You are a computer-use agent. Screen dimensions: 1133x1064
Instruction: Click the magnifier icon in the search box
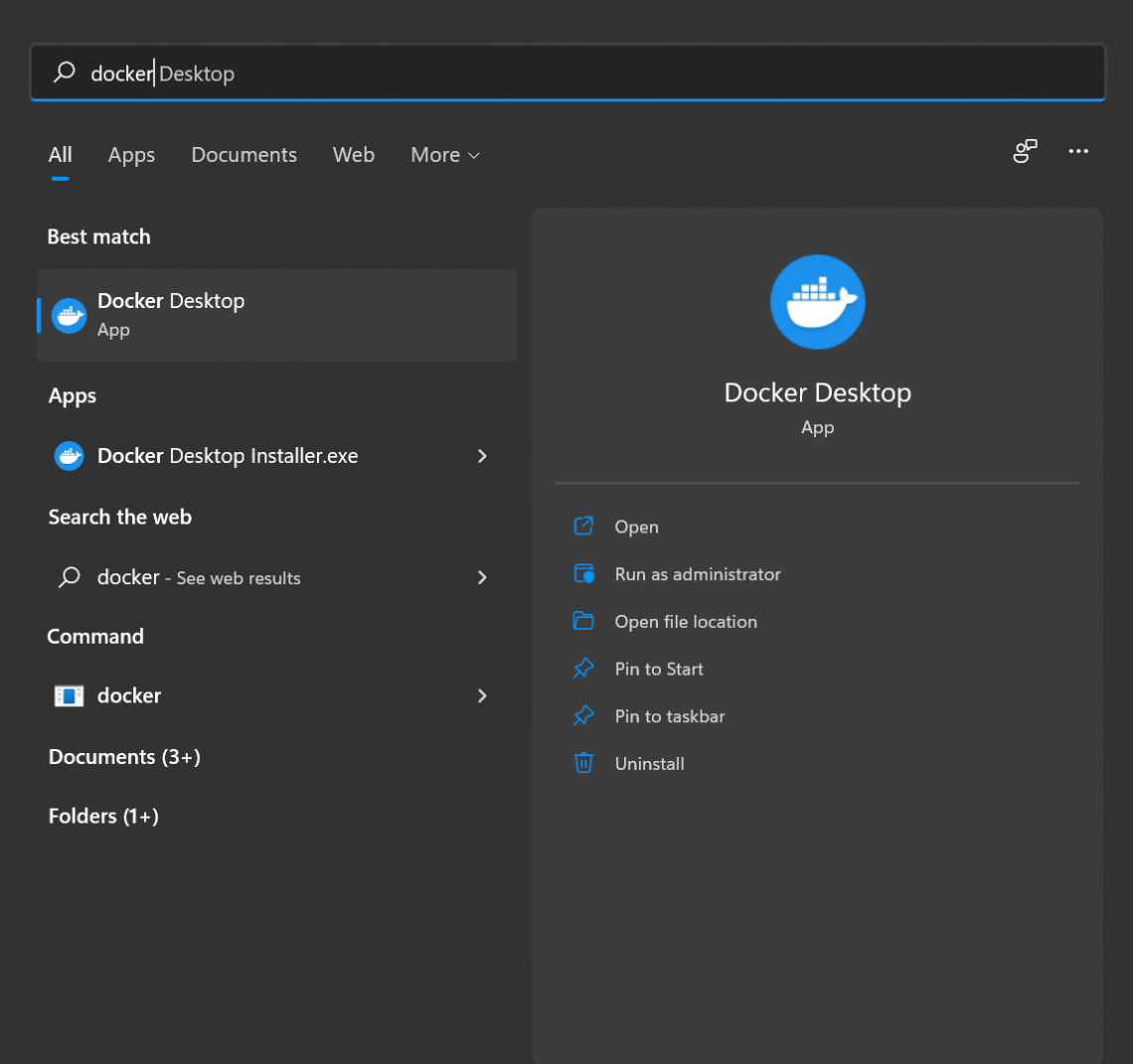tap(65, 72)
